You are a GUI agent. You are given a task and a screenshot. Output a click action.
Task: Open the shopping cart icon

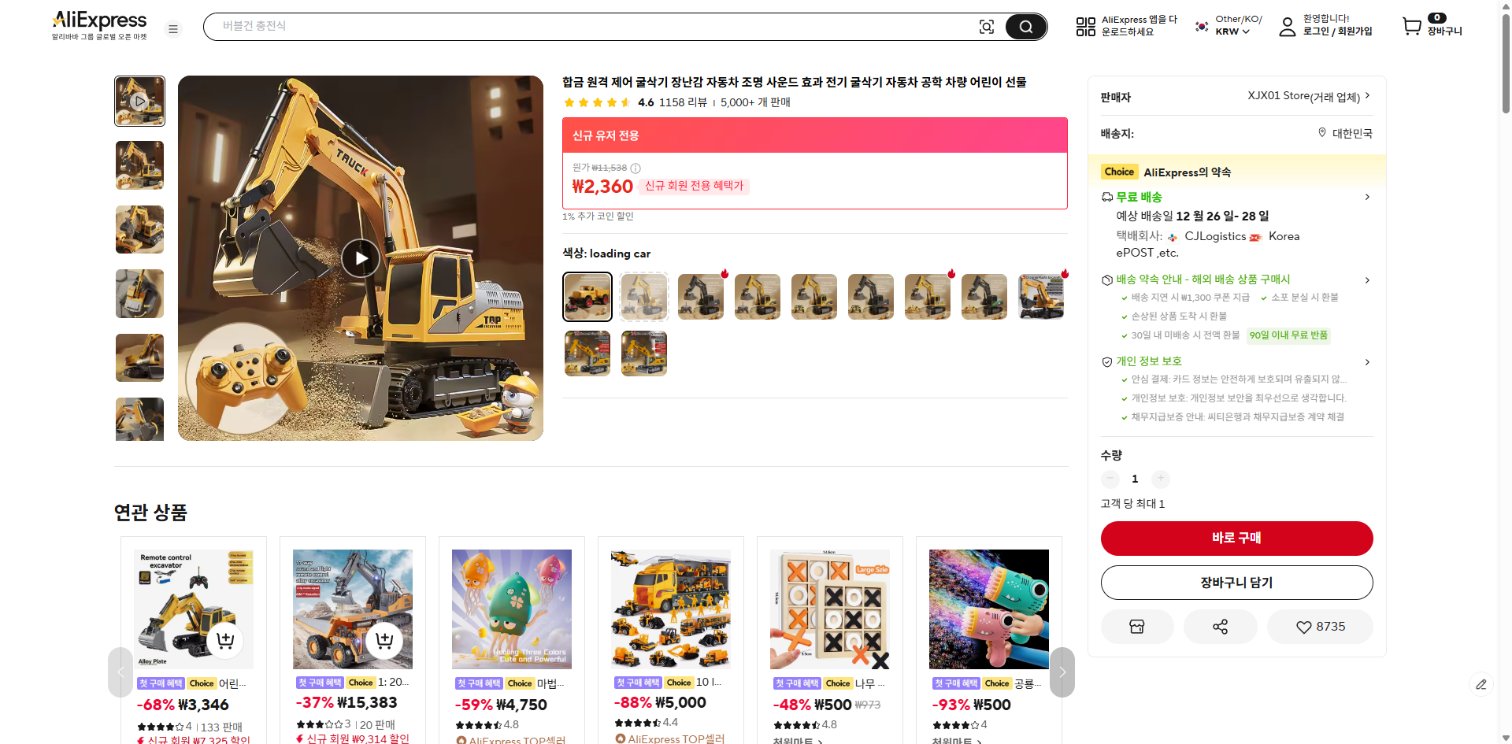tap(1411, 27)
